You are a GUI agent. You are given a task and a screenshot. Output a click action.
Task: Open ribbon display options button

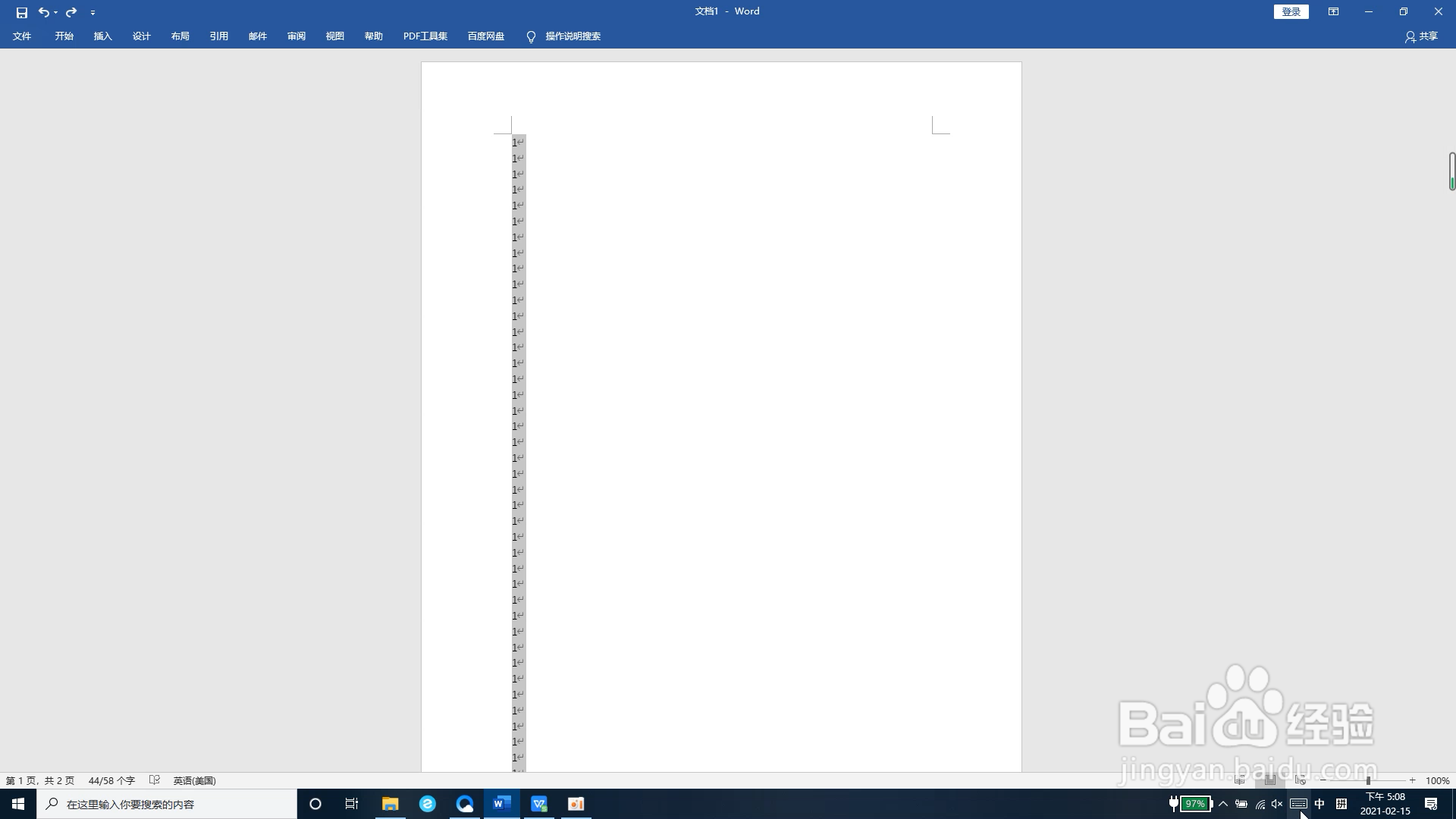(1333, 11)
